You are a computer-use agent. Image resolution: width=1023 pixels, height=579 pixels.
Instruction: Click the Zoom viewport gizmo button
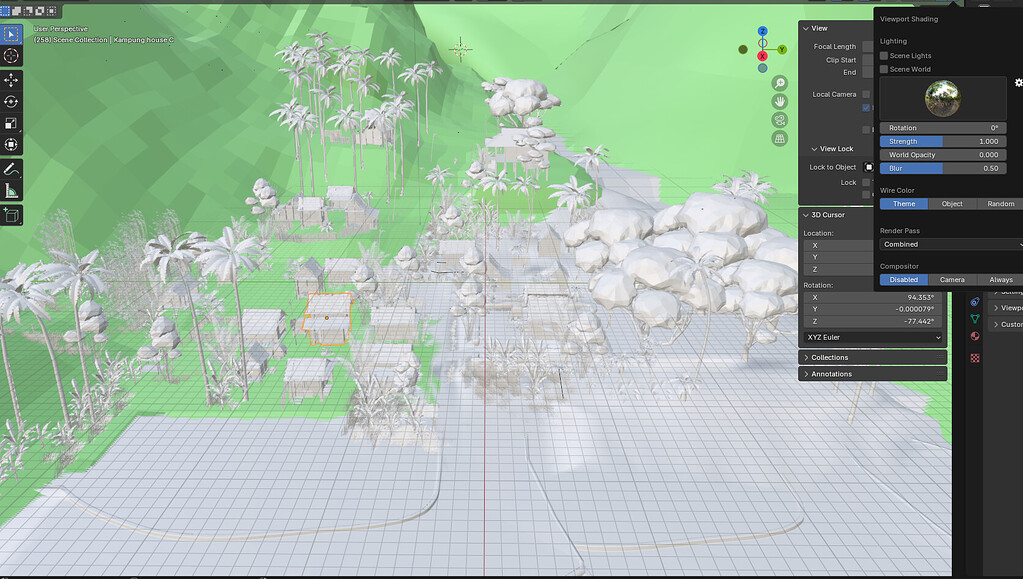pyautogui.click(x=780, y=83)
